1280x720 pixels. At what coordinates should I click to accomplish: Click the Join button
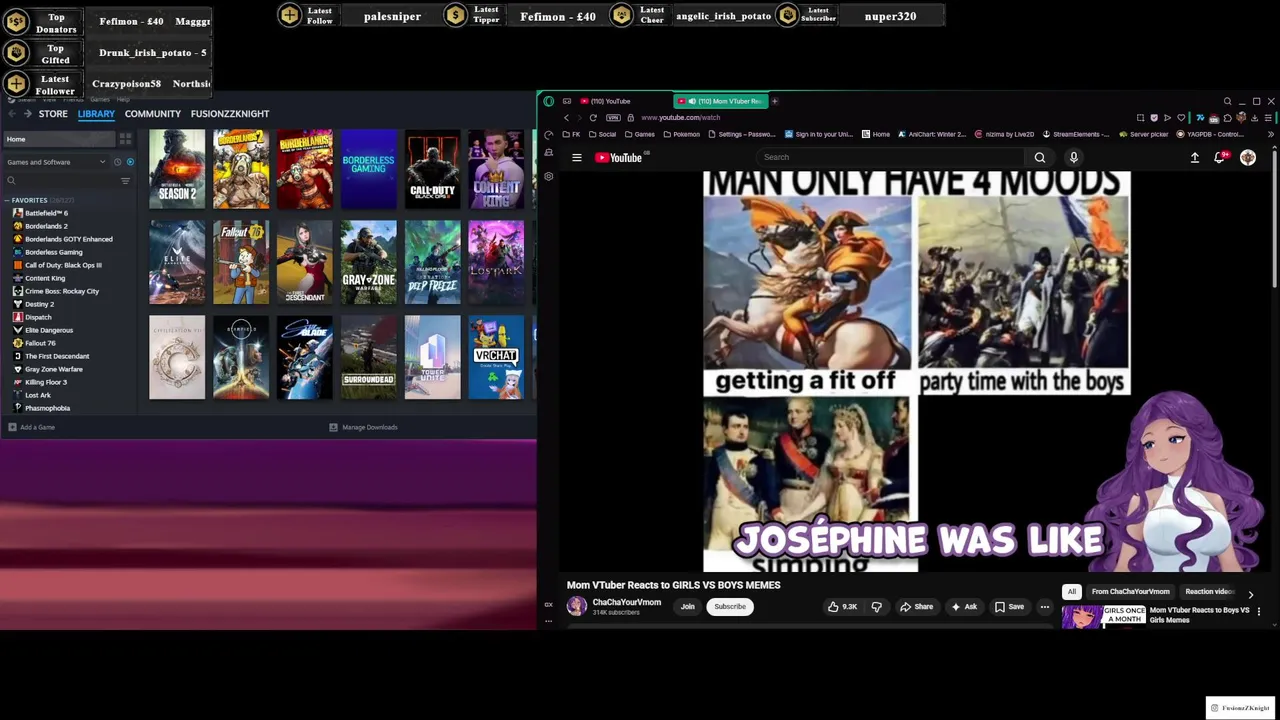coord(688,606)
